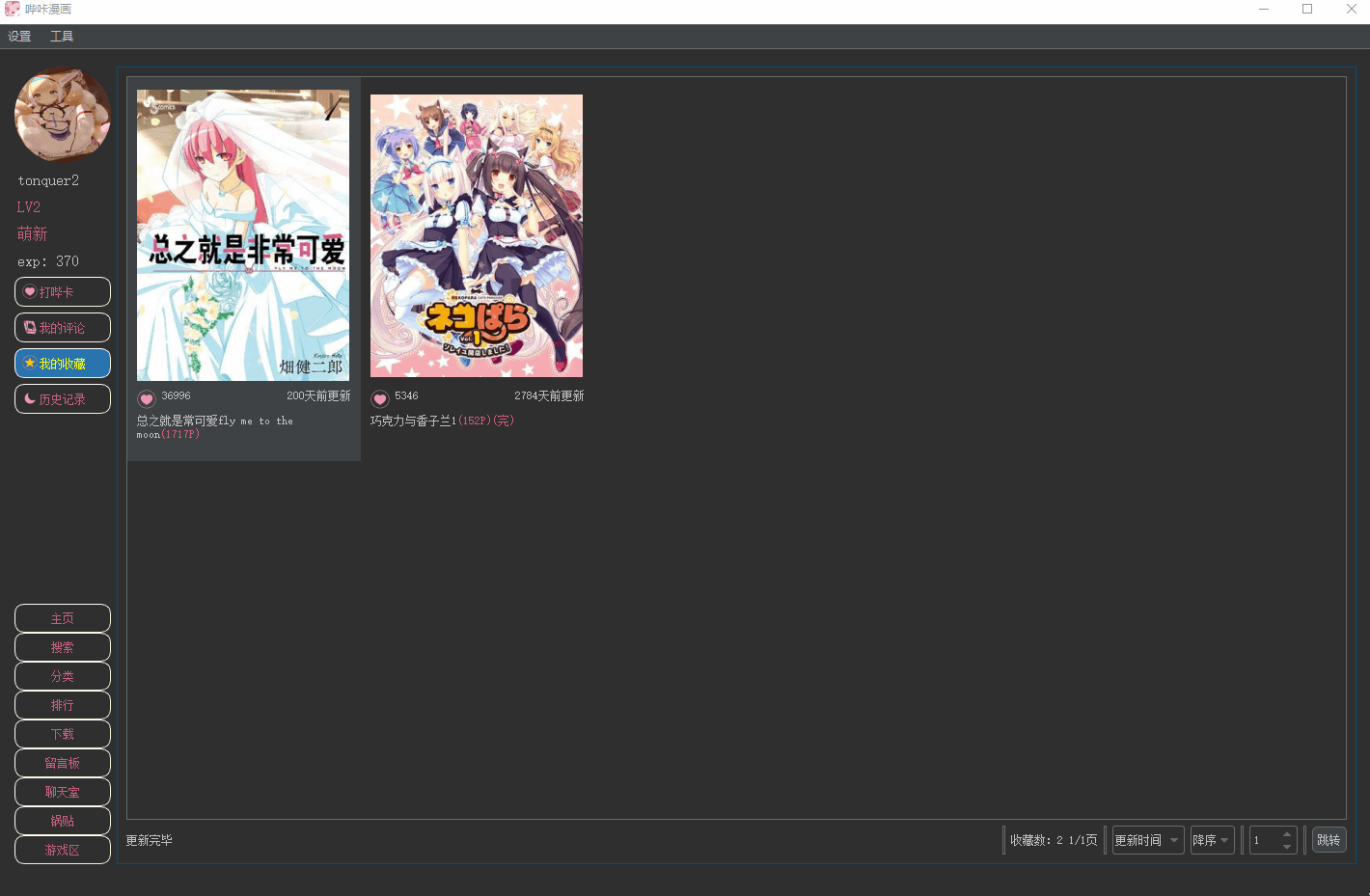The image size is (1370, 896).
Task: Click the star icon on 我的收藏
Action: [x=30, y=363]
